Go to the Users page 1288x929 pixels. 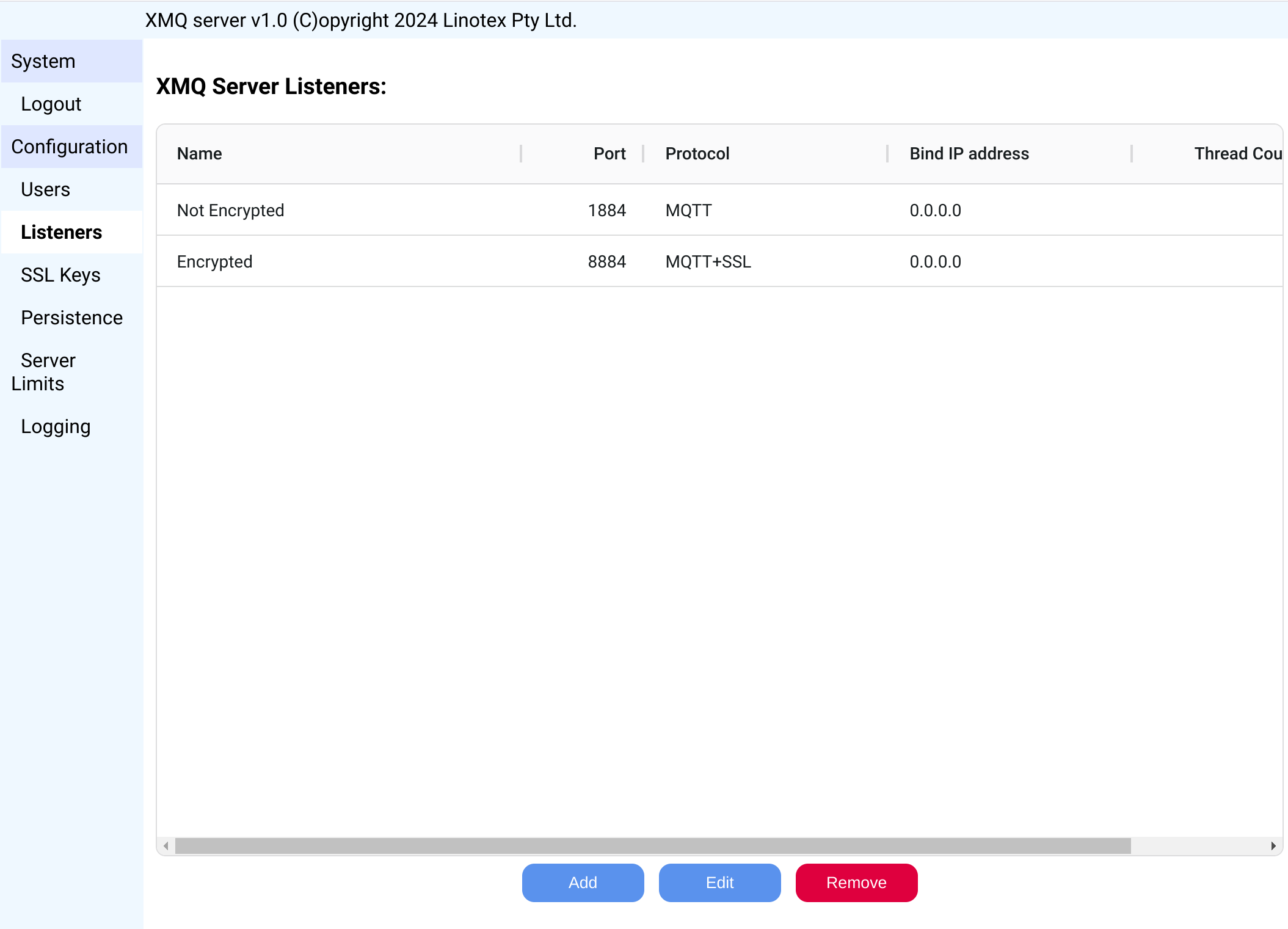(x=71, y=189)
